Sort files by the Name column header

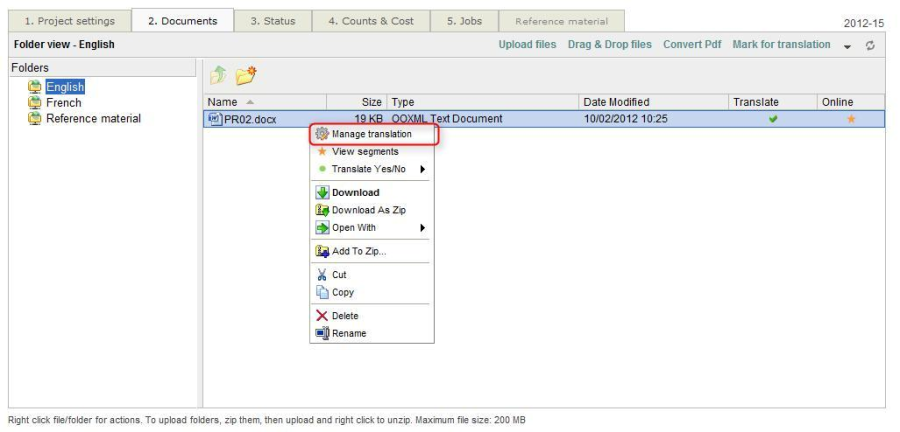click(223, 102)
